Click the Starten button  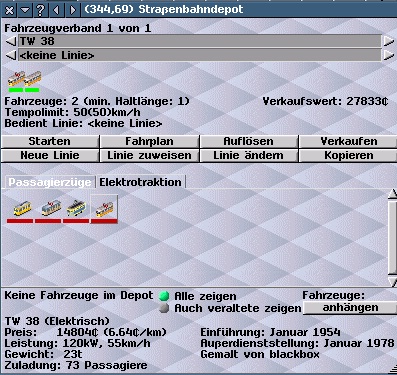[50, 141]
